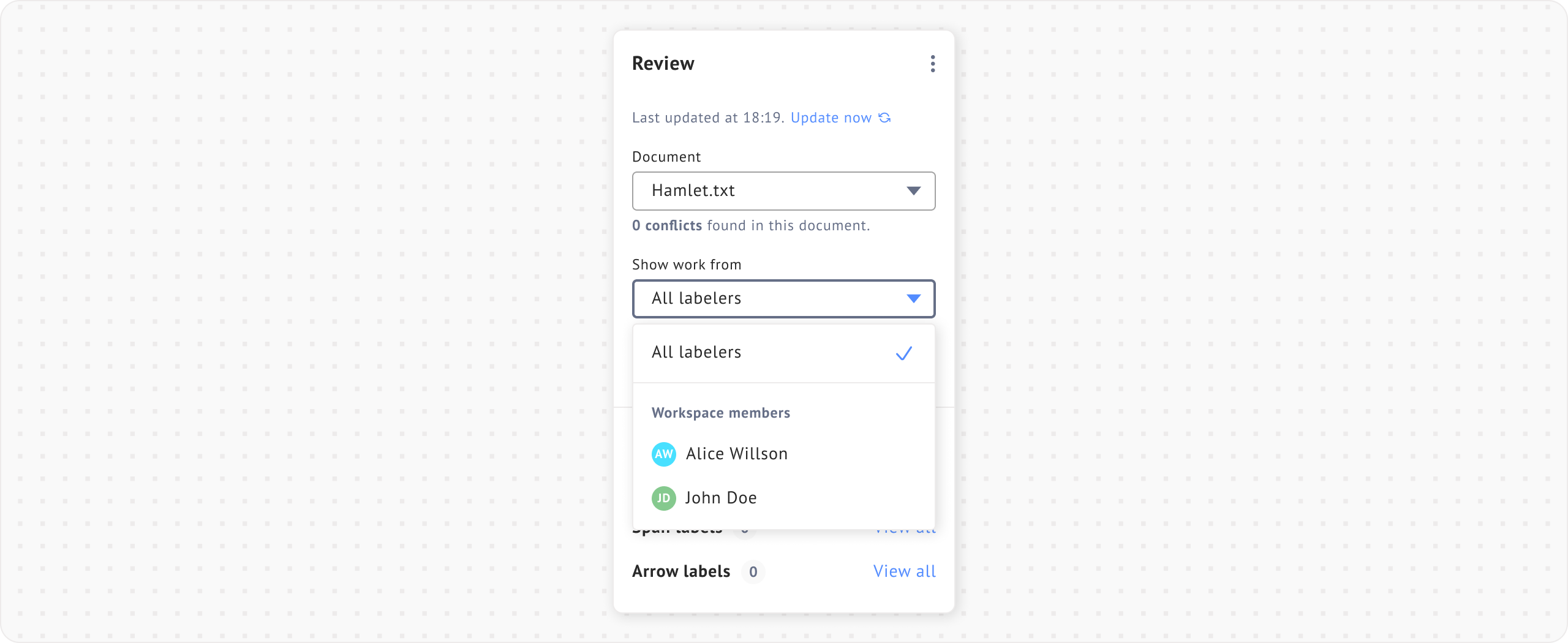Click the 0 conflicts text

click(667, 225)
